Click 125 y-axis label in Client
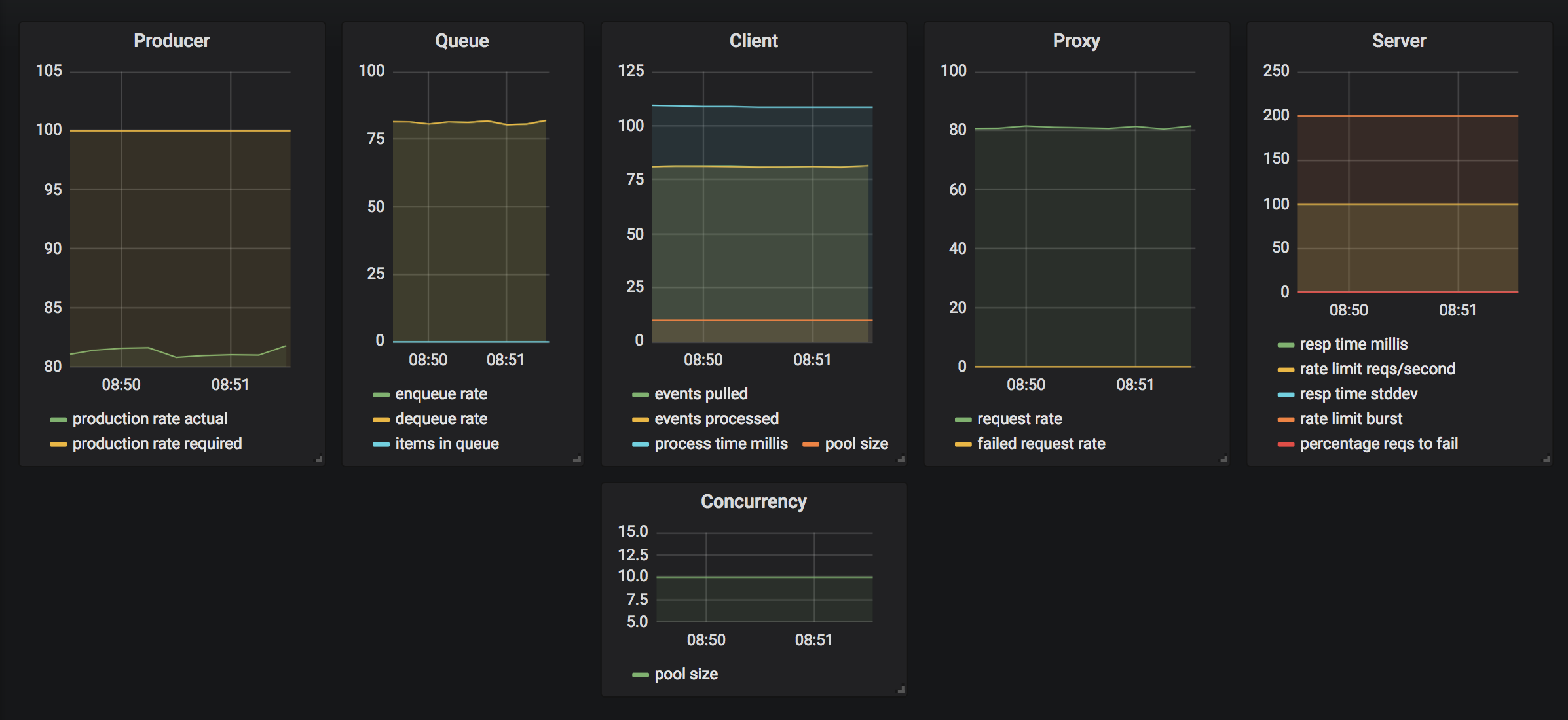This screenshot has width=1568, height=720. (631, 71)
